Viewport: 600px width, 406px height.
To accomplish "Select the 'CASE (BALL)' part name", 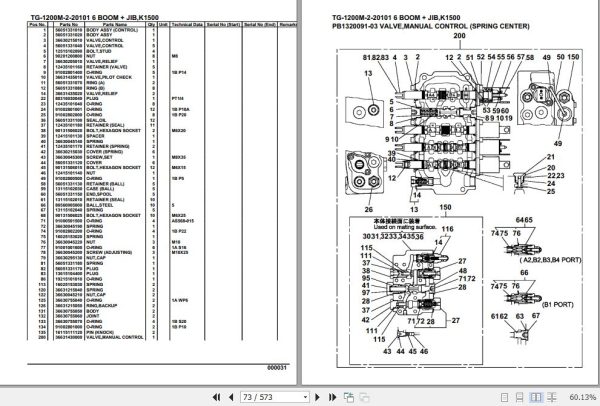I will point(100,189).
